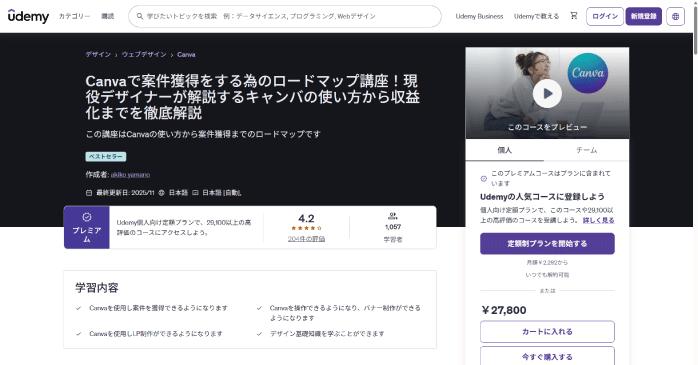The image size is (698, 365).
Task: Click the star rating icons
Action: (x=306, y=228)
